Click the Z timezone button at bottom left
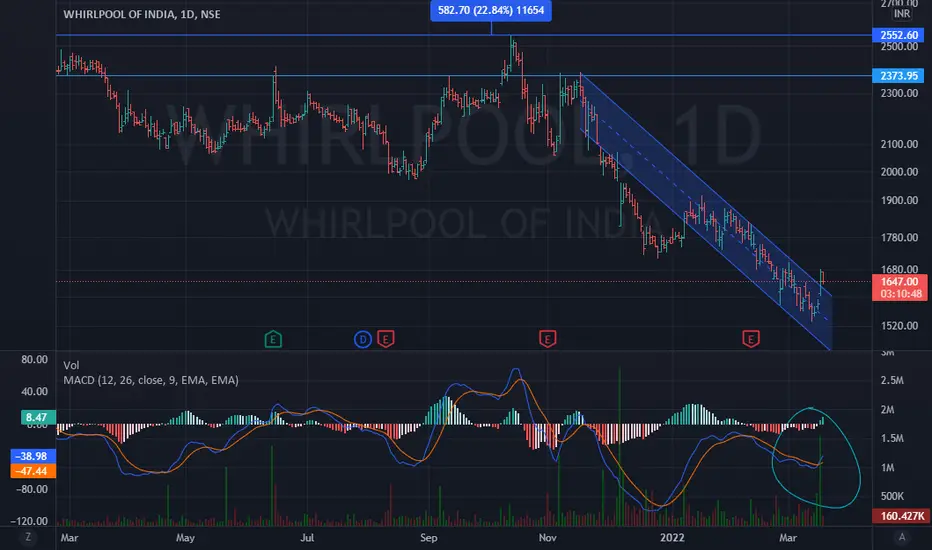The image size is (932, 550). pyautogui.click(x=28, y=538)
